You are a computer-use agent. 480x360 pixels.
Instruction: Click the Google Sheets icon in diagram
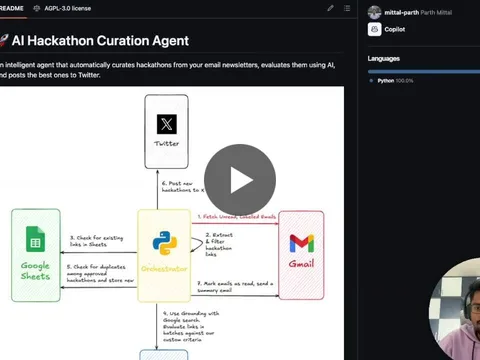point(35,239)
